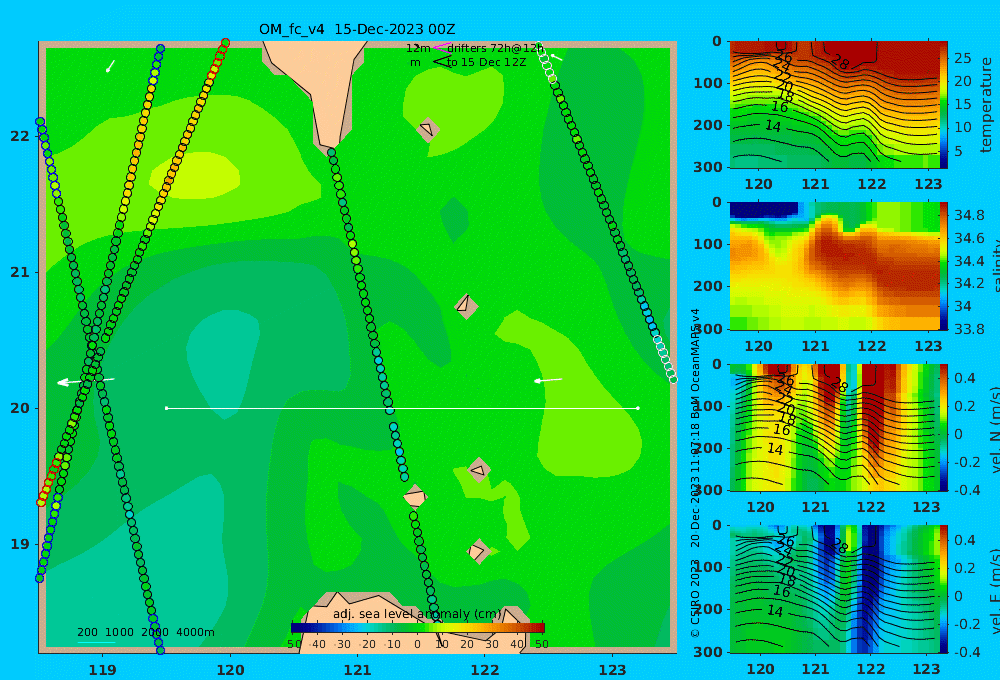
Task: Click the white transect line along 20N
Action: tap(402, 408)
